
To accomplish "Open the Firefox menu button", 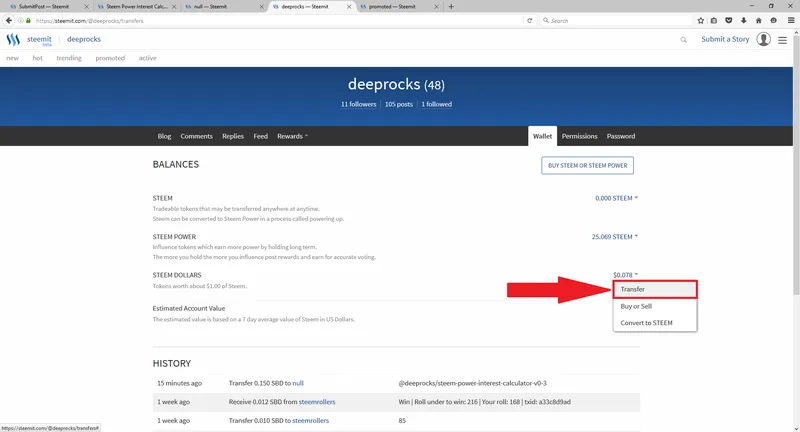I will [791, 20].
